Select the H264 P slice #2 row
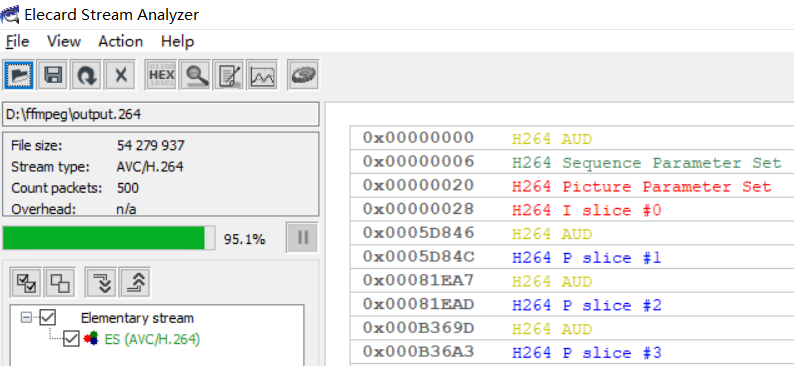This screenshot has height=366, width=794. pos(572,305)
